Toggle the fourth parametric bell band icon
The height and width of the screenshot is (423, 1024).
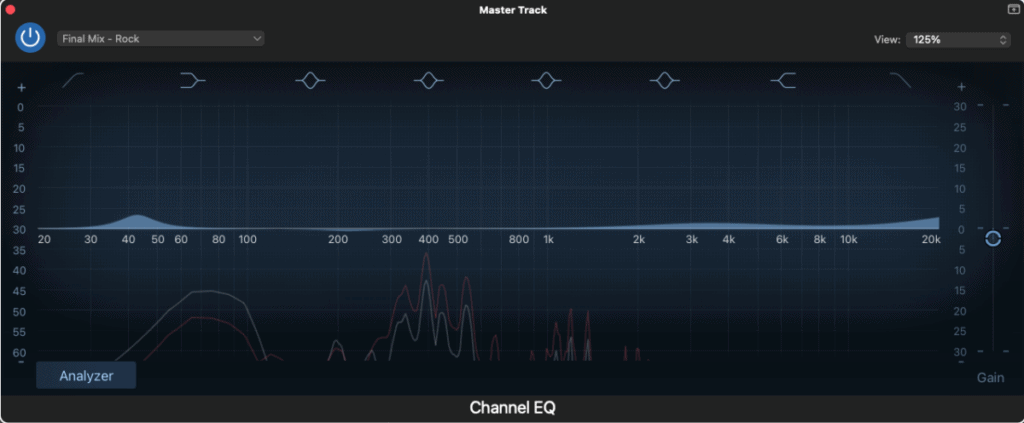pyautogui.click(x=665, y=80)
